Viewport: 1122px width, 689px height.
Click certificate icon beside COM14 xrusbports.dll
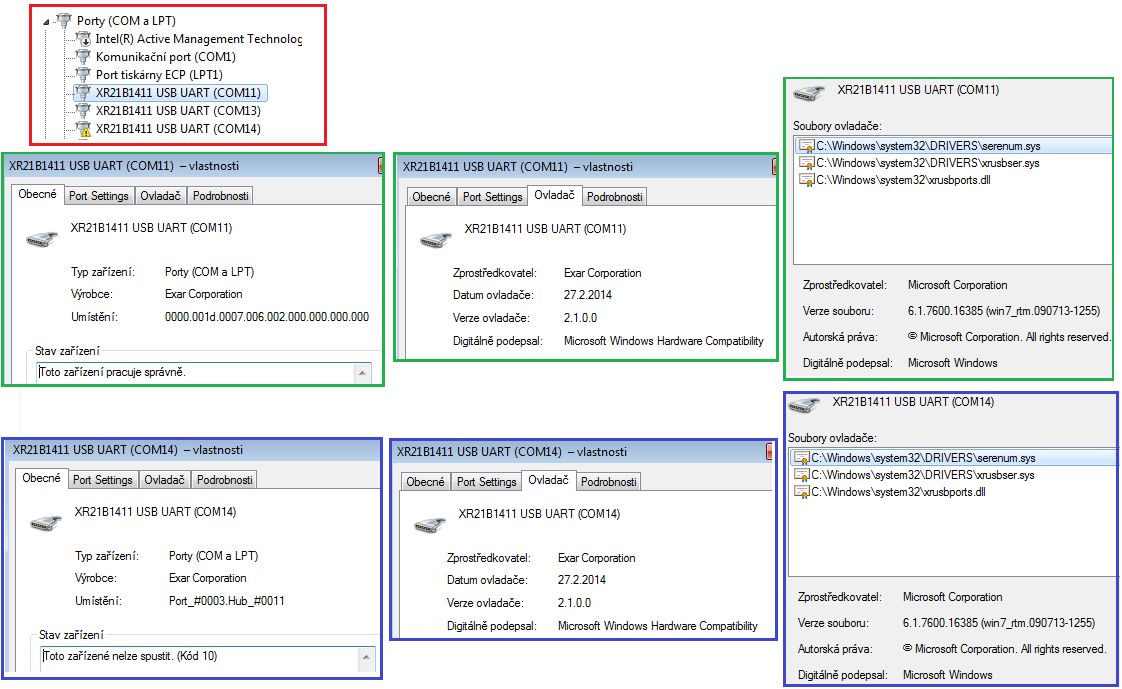point(801,492)
